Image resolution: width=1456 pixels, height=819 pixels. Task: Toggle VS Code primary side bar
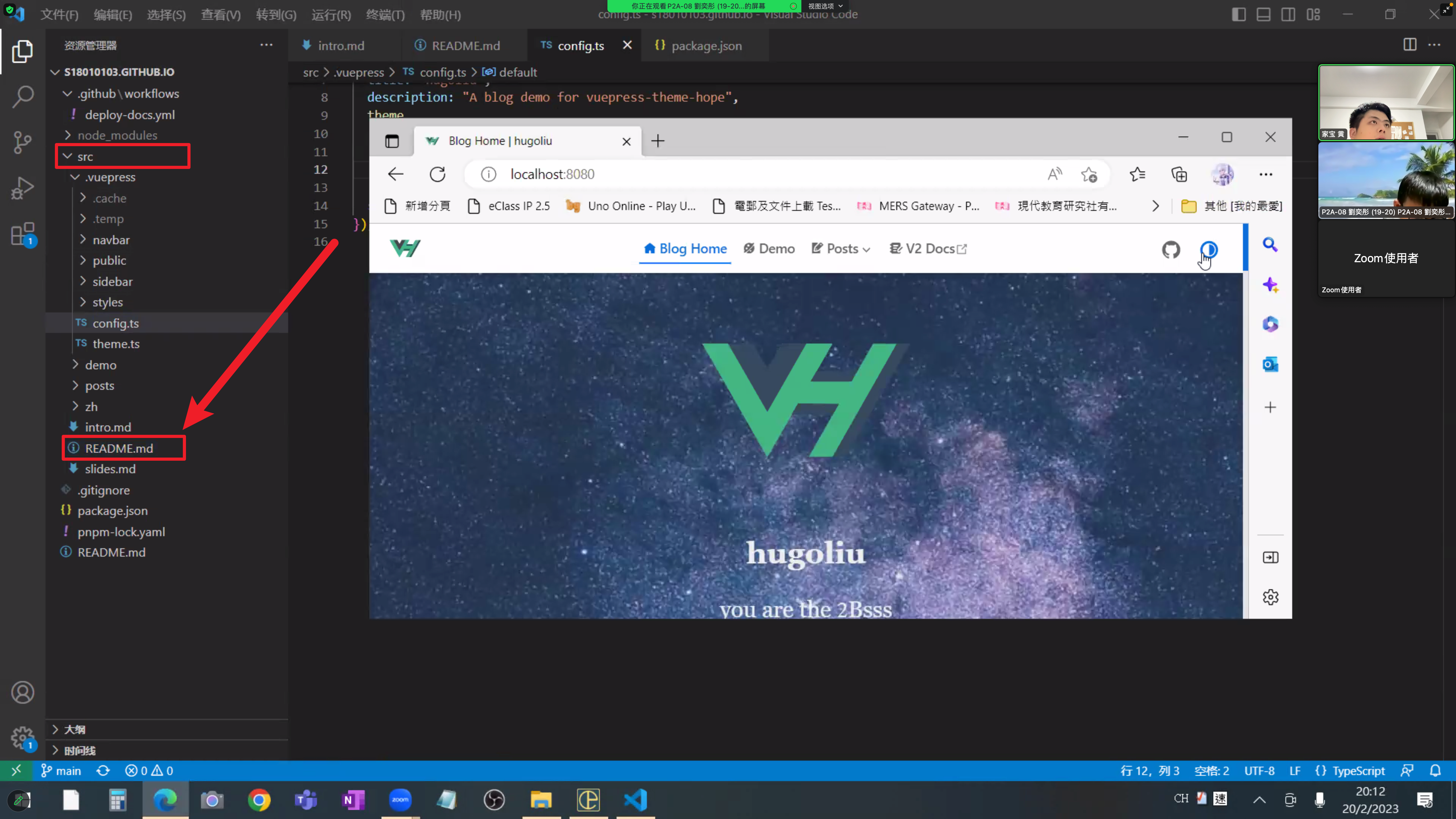[1238, 15]
